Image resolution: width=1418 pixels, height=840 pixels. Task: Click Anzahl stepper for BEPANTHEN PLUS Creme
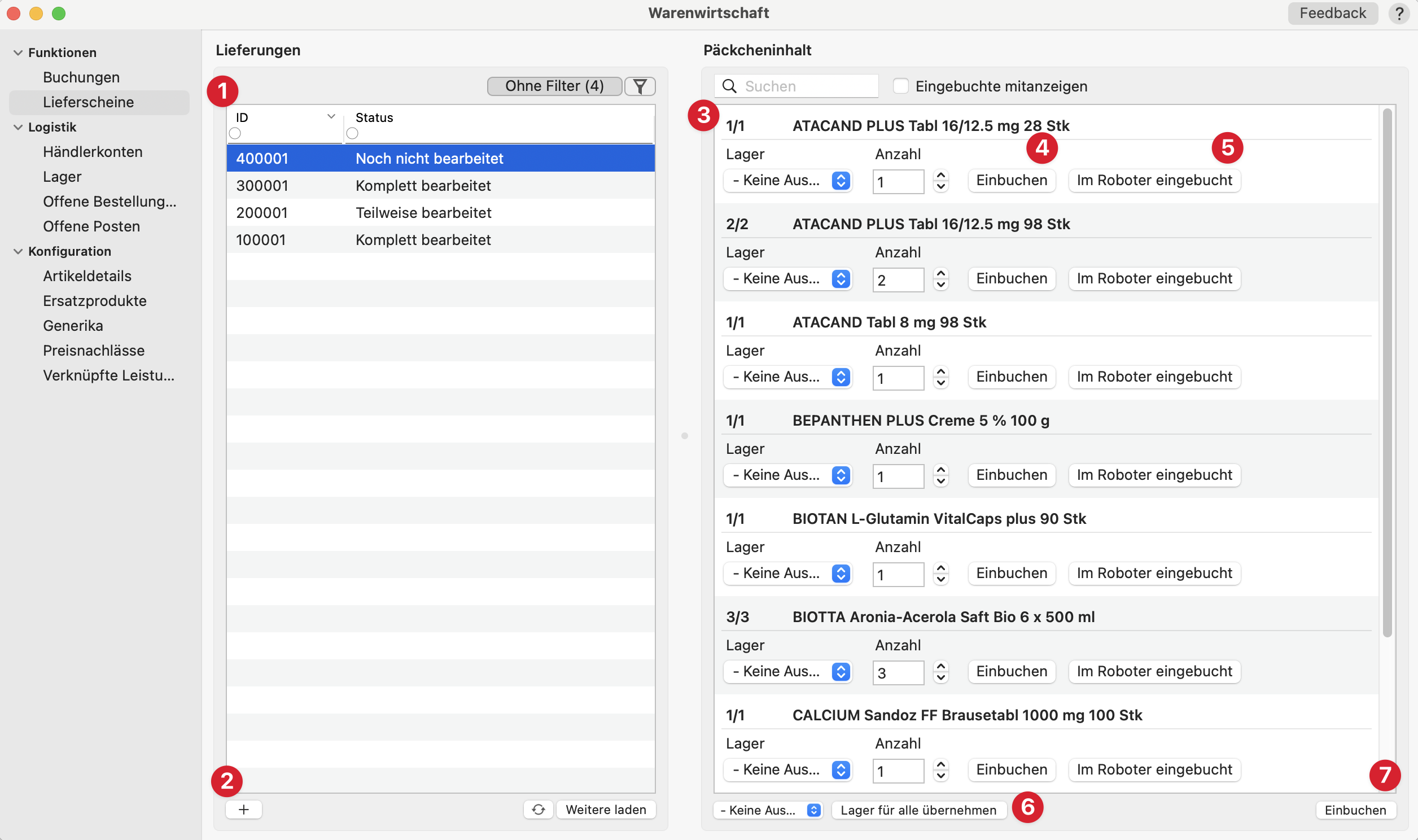(940, 475)
